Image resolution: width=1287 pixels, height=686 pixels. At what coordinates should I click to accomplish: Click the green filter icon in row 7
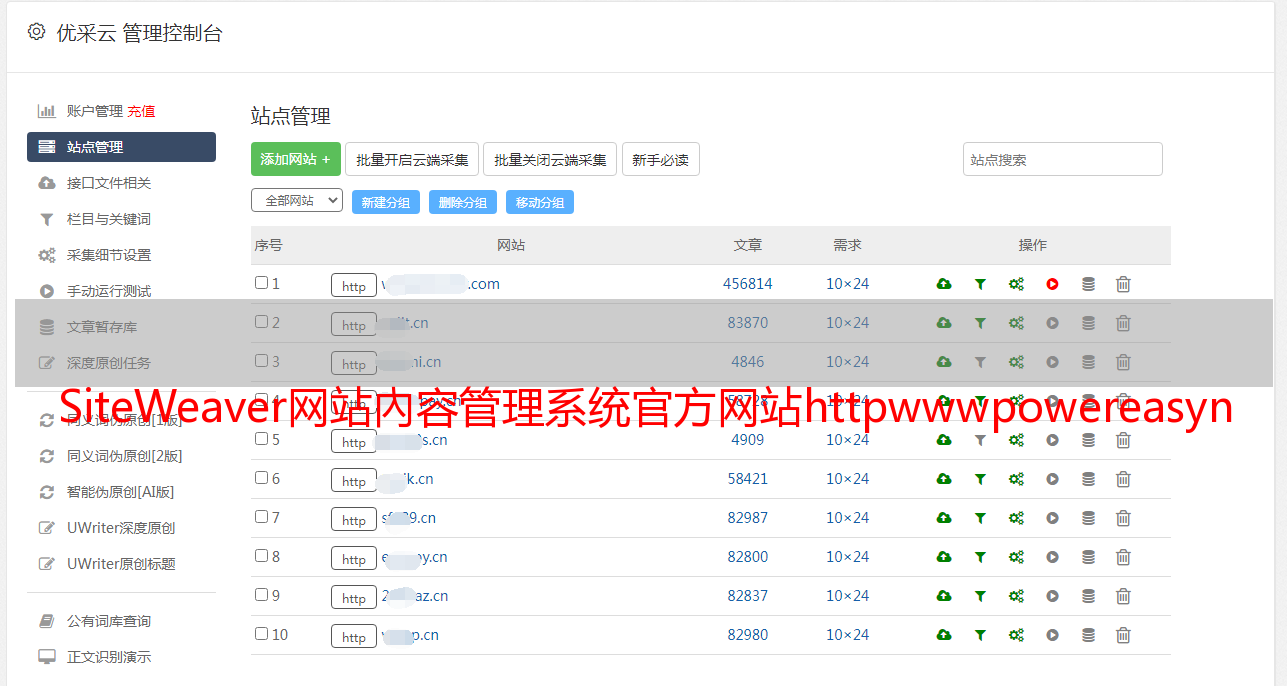[980, 518]
